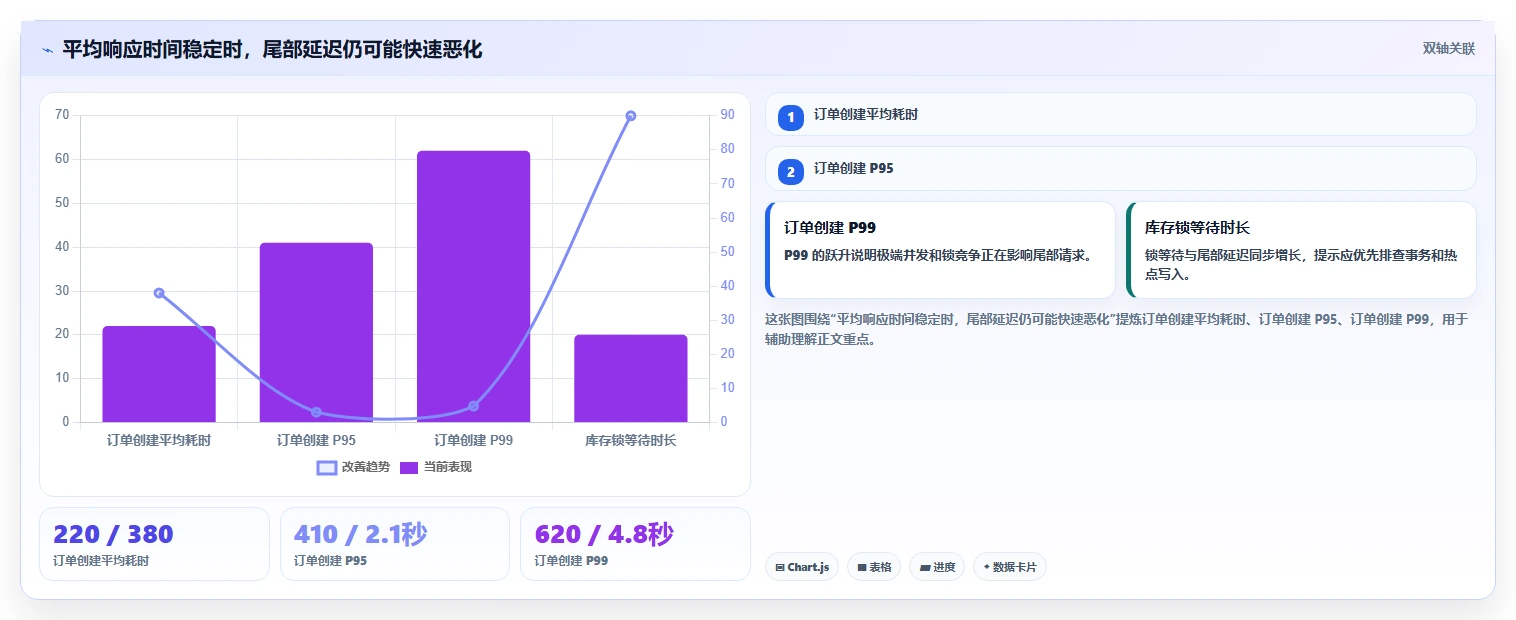This screenshot has height=620, width=1516.
Task: Click the blue number 1 badge
Action: pyautogui.click(x=791, y=117)
